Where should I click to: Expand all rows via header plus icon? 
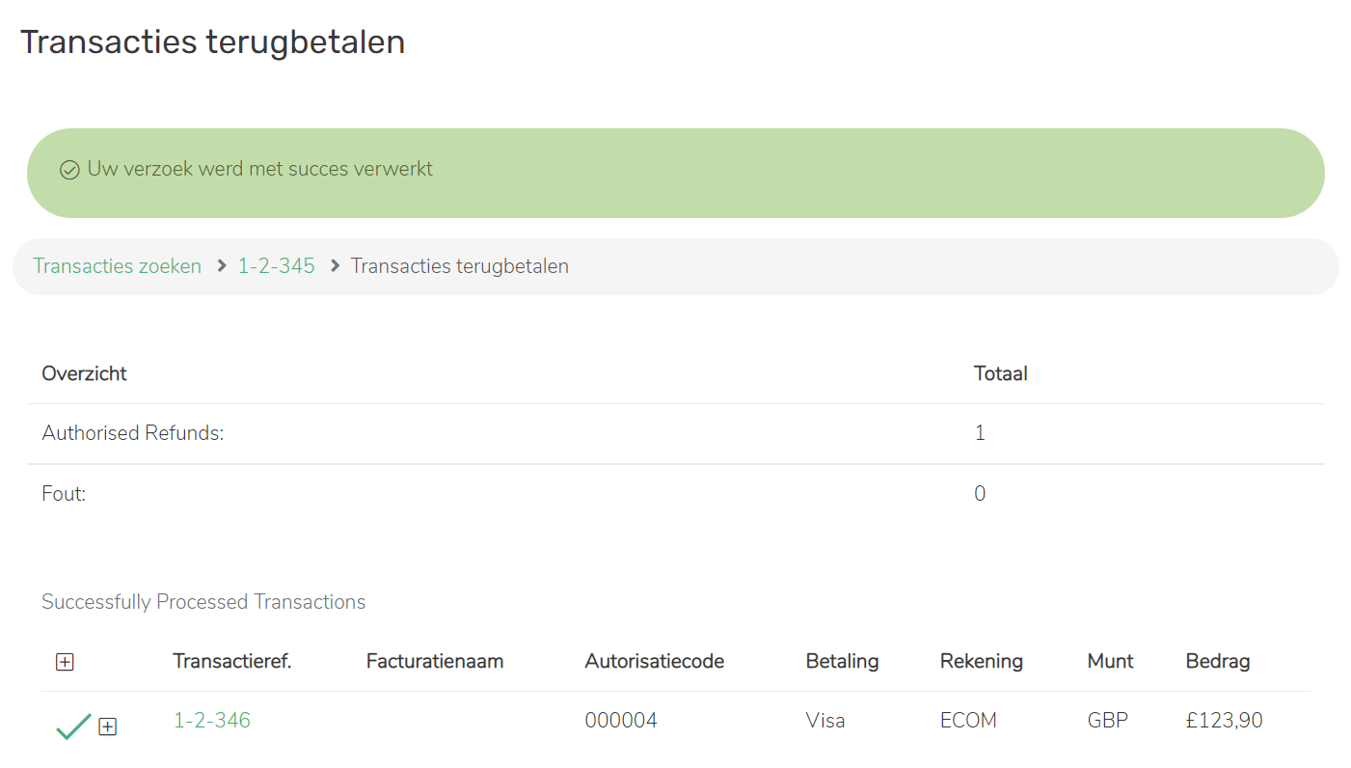pos(65,662)
